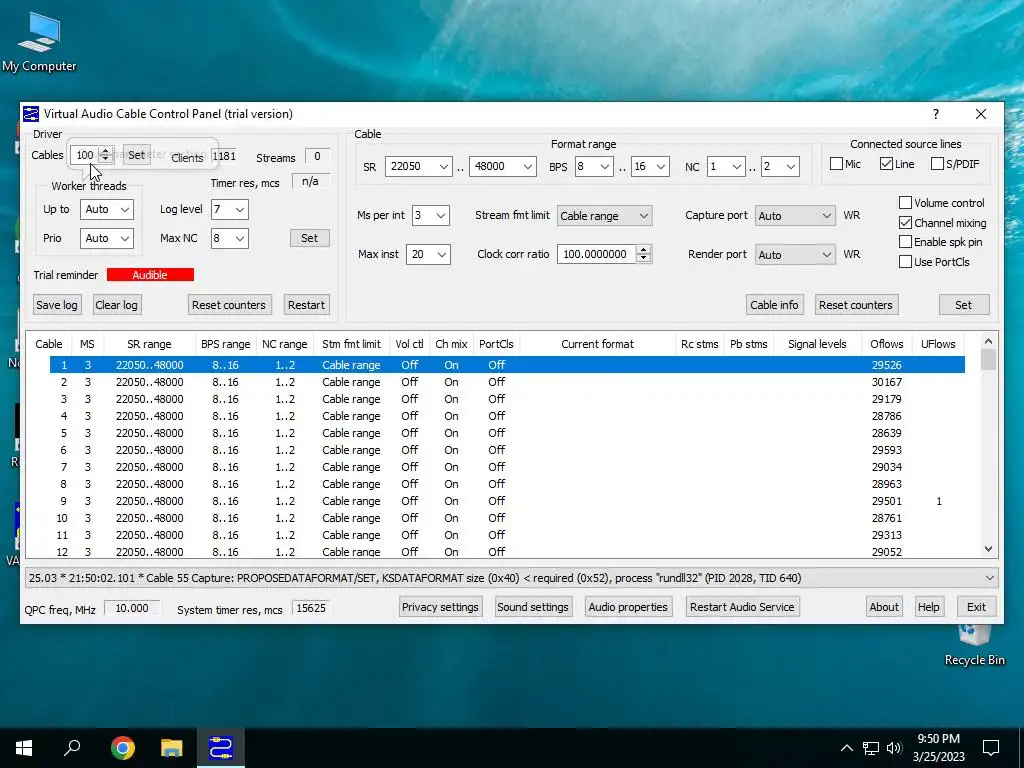This screenshot has width=1024, height=768.
Task: Click the Oflows column header
Action: 886,344
